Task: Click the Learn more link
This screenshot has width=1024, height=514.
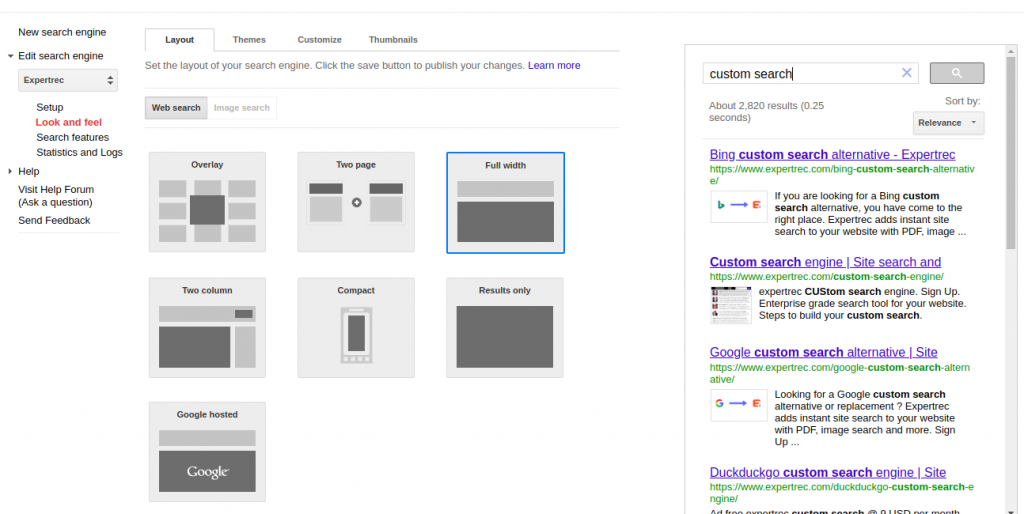Action: (554, 65)
